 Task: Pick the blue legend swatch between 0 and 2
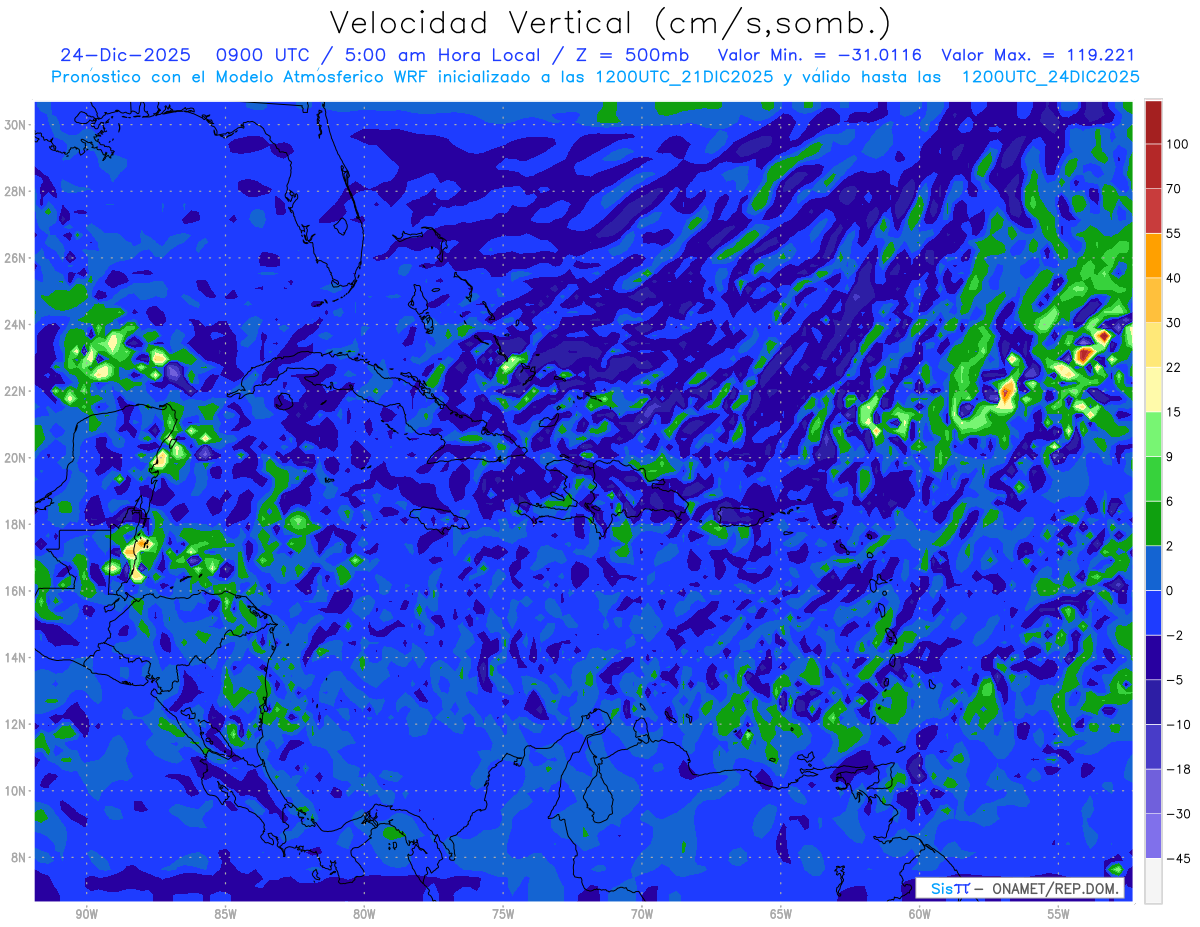click(x=1153, y=568)
